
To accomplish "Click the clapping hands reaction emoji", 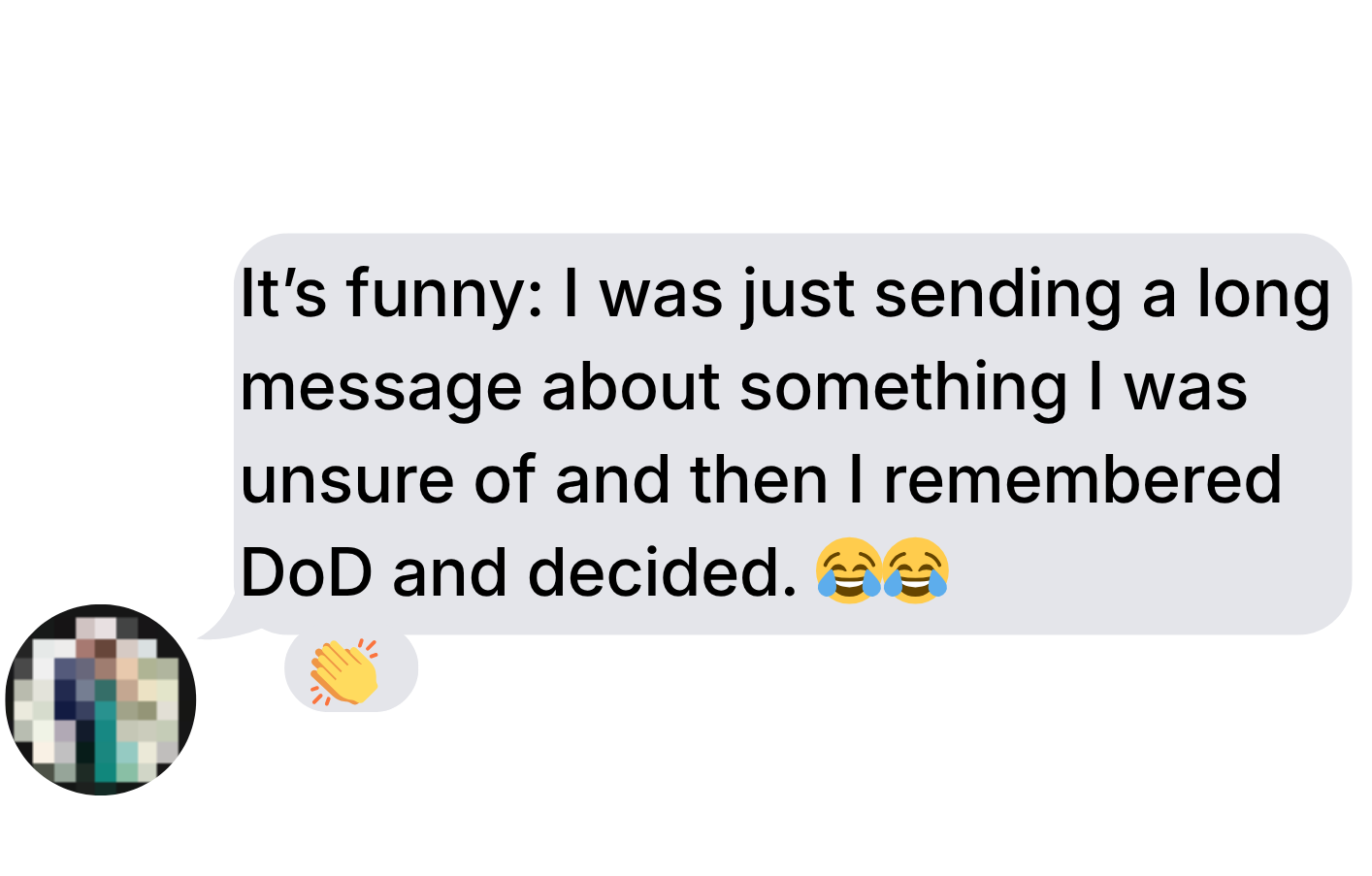I will tap(344, 670).
